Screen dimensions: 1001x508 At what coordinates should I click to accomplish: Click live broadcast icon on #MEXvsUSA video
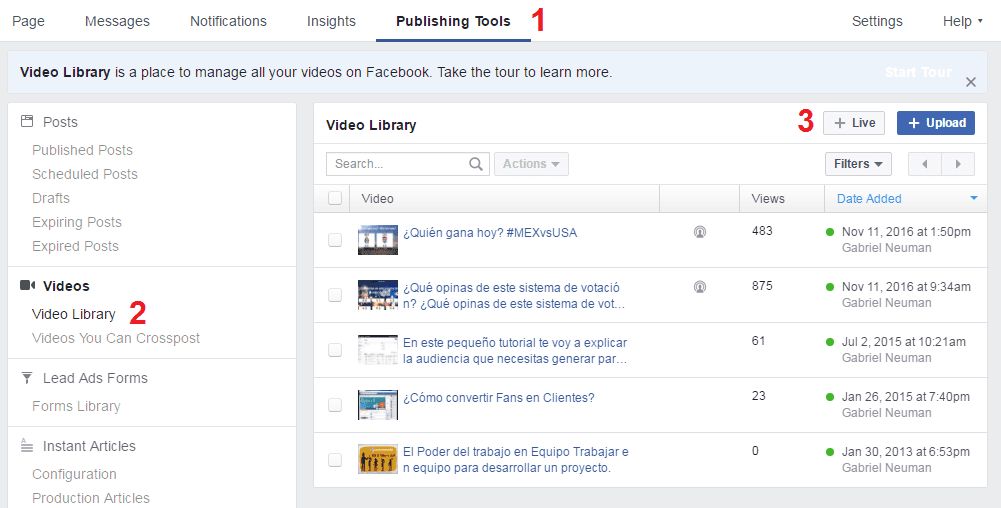pyautogui.click(x=700, y=232)
